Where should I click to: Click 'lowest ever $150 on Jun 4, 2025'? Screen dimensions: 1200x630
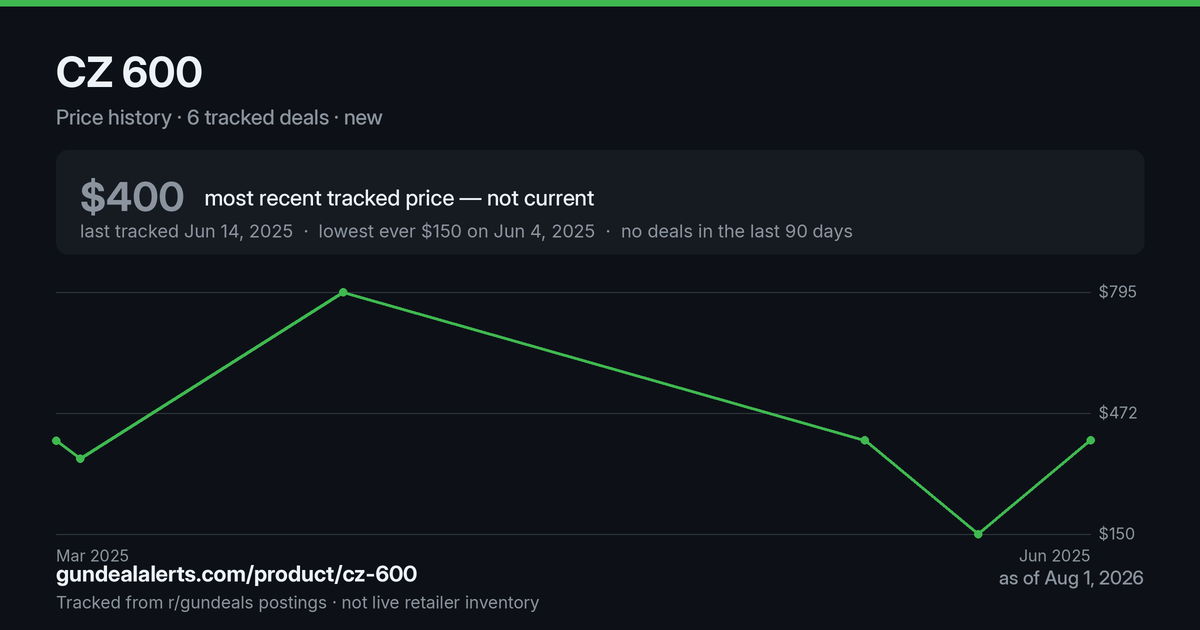tap(457, 231)
